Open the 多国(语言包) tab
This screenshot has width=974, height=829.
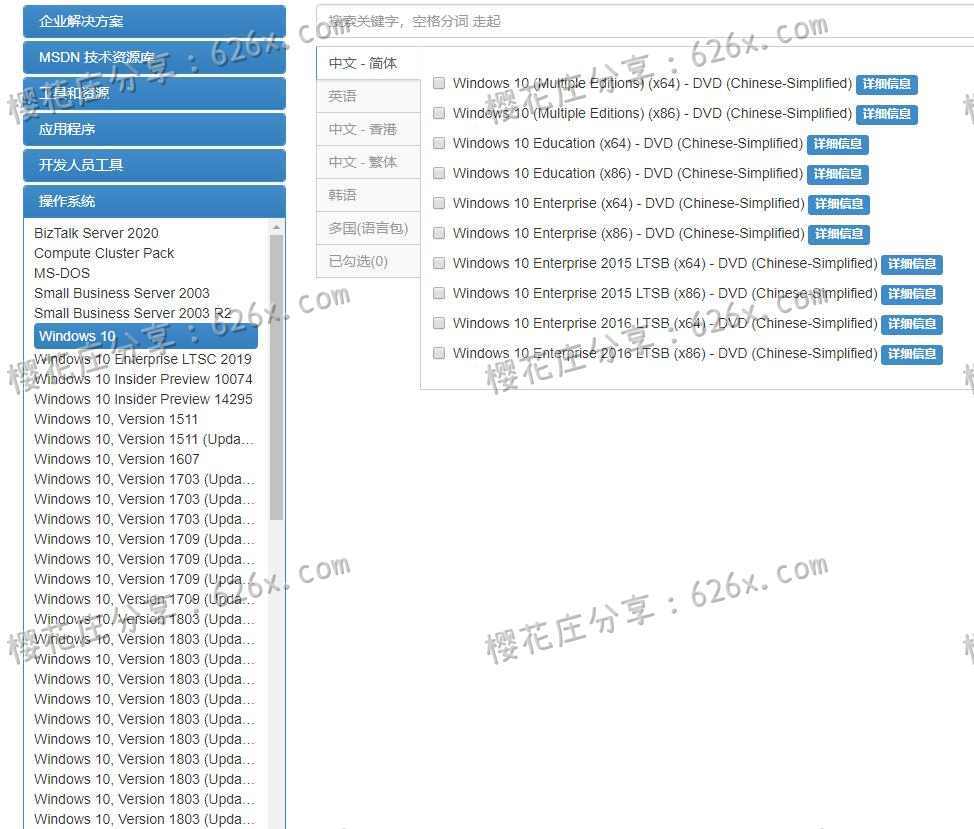coord(368,228)
